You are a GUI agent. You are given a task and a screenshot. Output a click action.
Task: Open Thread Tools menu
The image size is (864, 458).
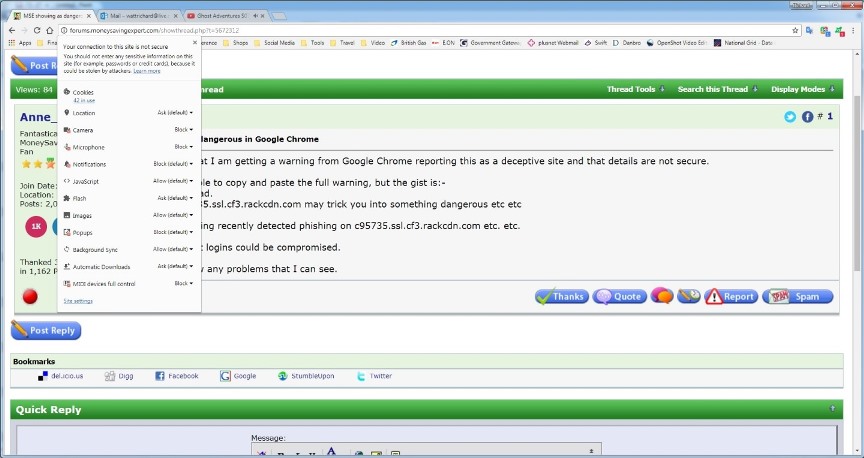point(635,89)
